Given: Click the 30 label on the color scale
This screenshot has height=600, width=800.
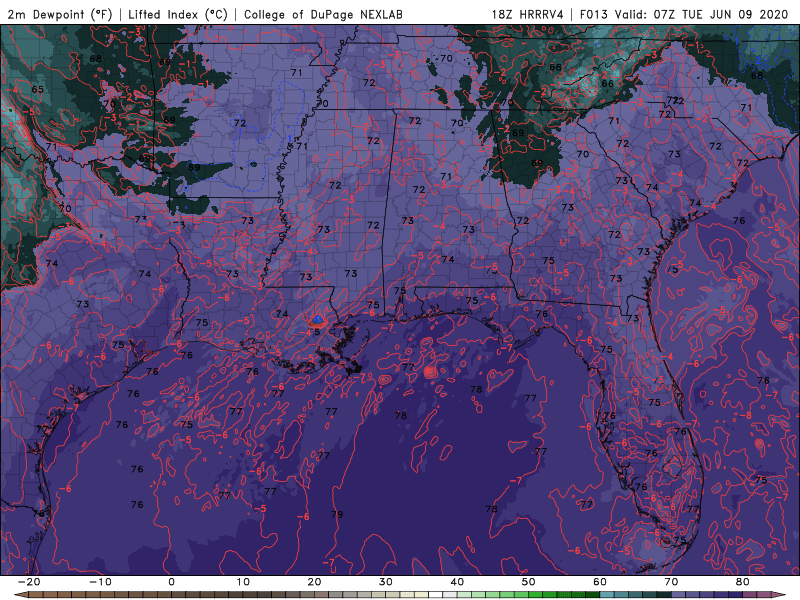Looking at the screenshot, I should point(386,582).
